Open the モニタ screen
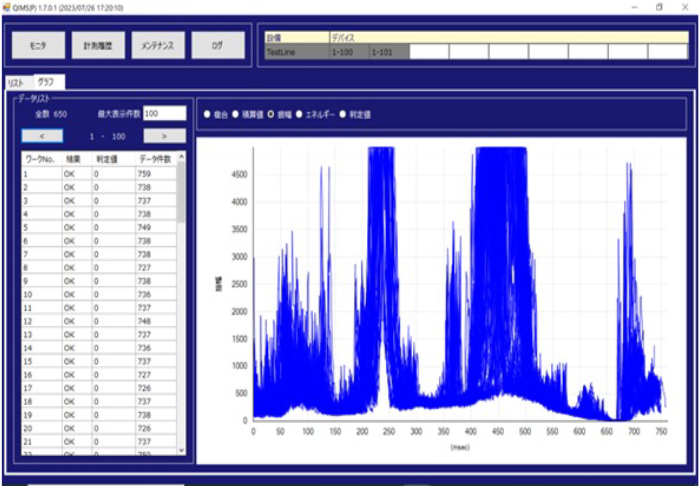Viewport: 700px width, 486px height. click(38, 45)
